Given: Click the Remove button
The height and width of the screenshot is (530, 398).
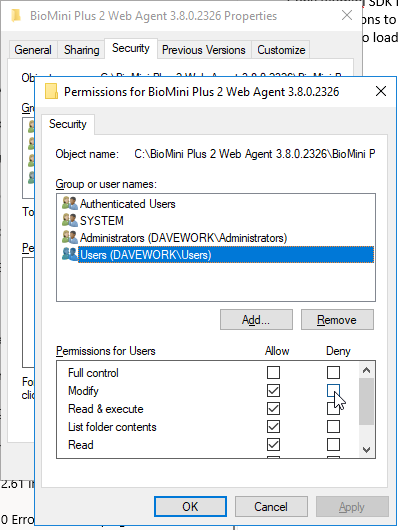Looking at the screenshot, I should tap(337, 319).
